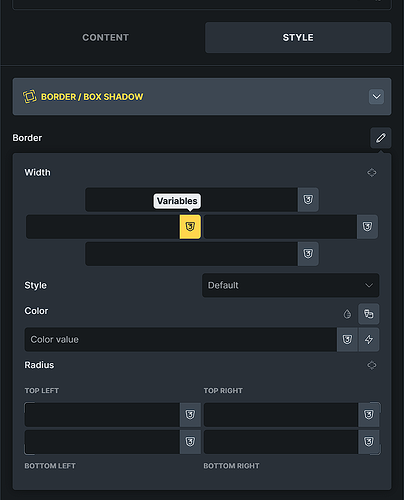This screenshot has width=405, height=500.
Task: Click the TOP RIGHT caption
Action: (223, 391)
